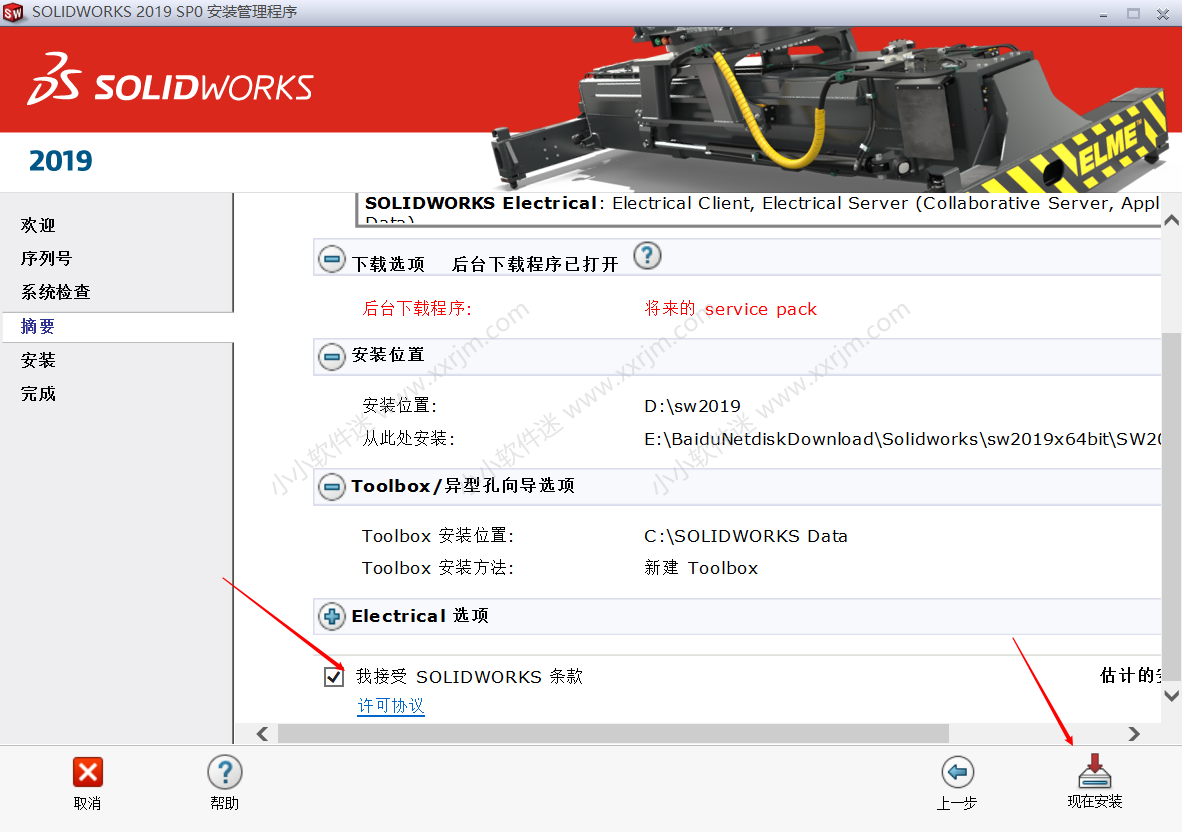1182x832 pixels.
Task: Collapse the Toolbox/异型孔向导选项 section
Action: 331,487
